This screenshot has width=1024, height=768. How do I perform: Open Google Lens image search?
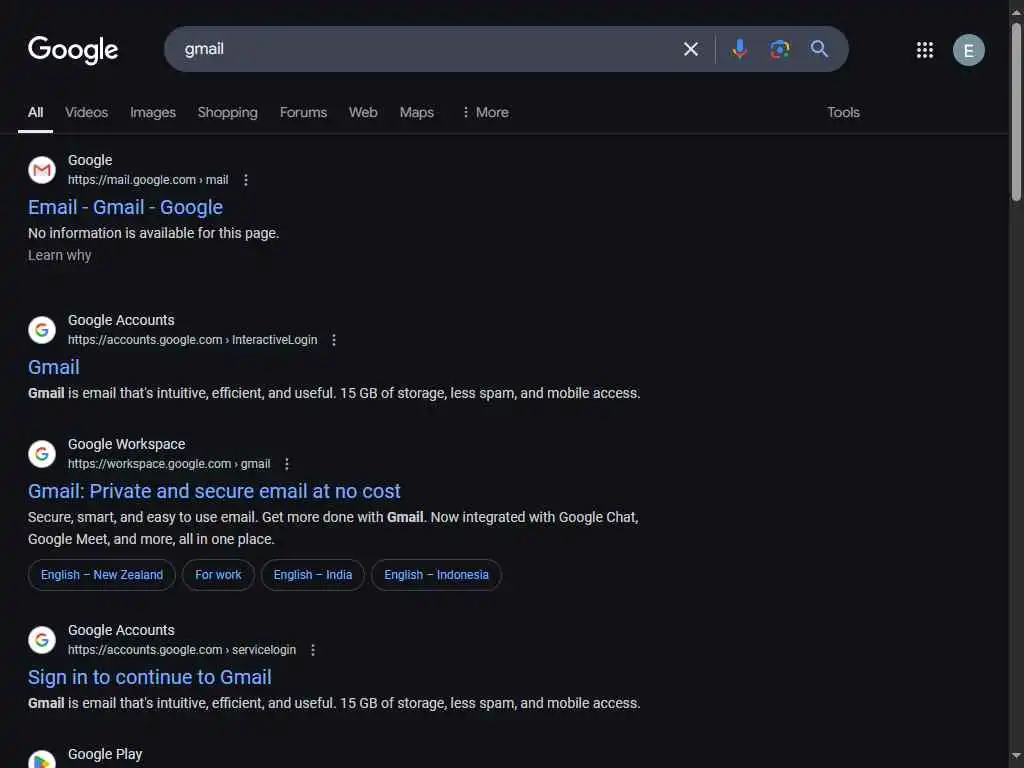(779, 49)
